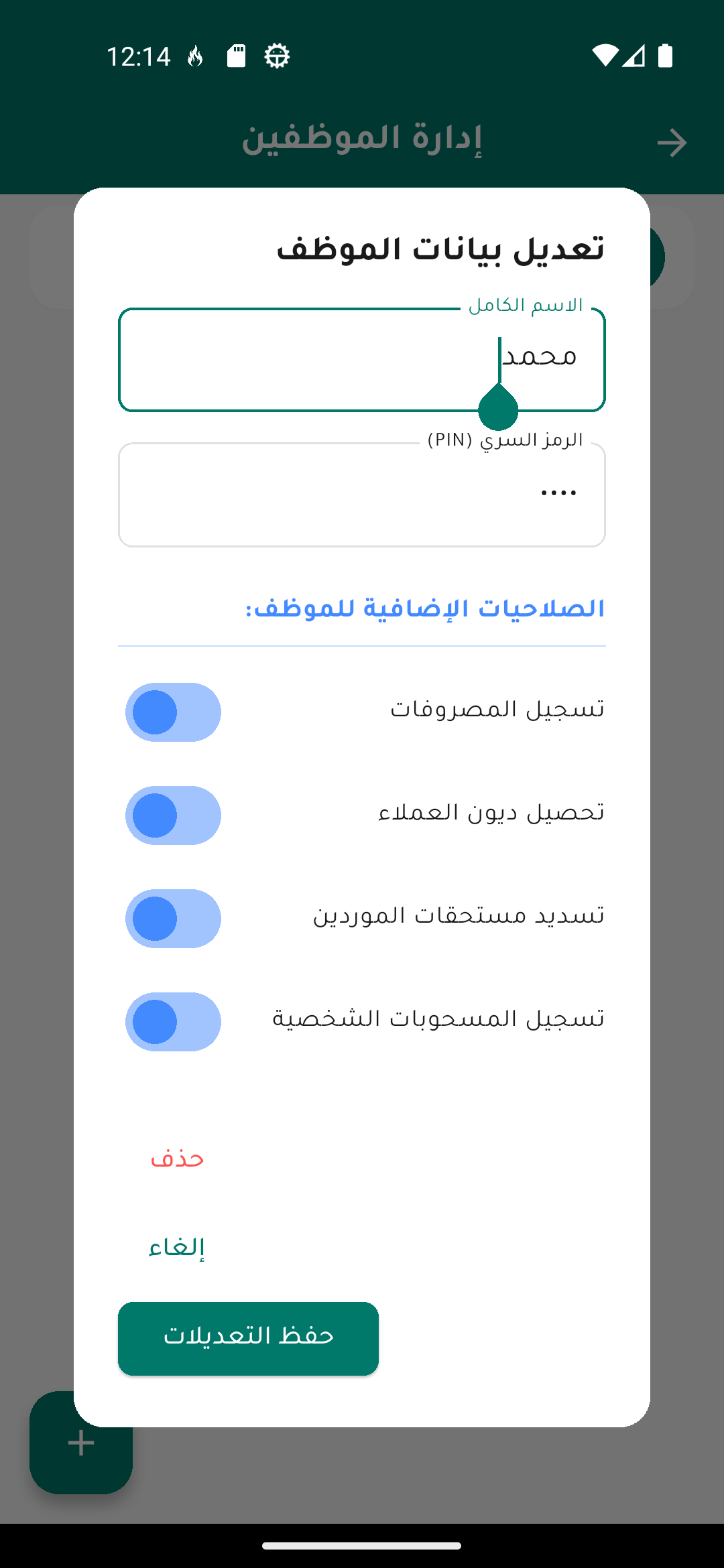Tap the إدارة الموظفين page title

[x=362, y=139]
